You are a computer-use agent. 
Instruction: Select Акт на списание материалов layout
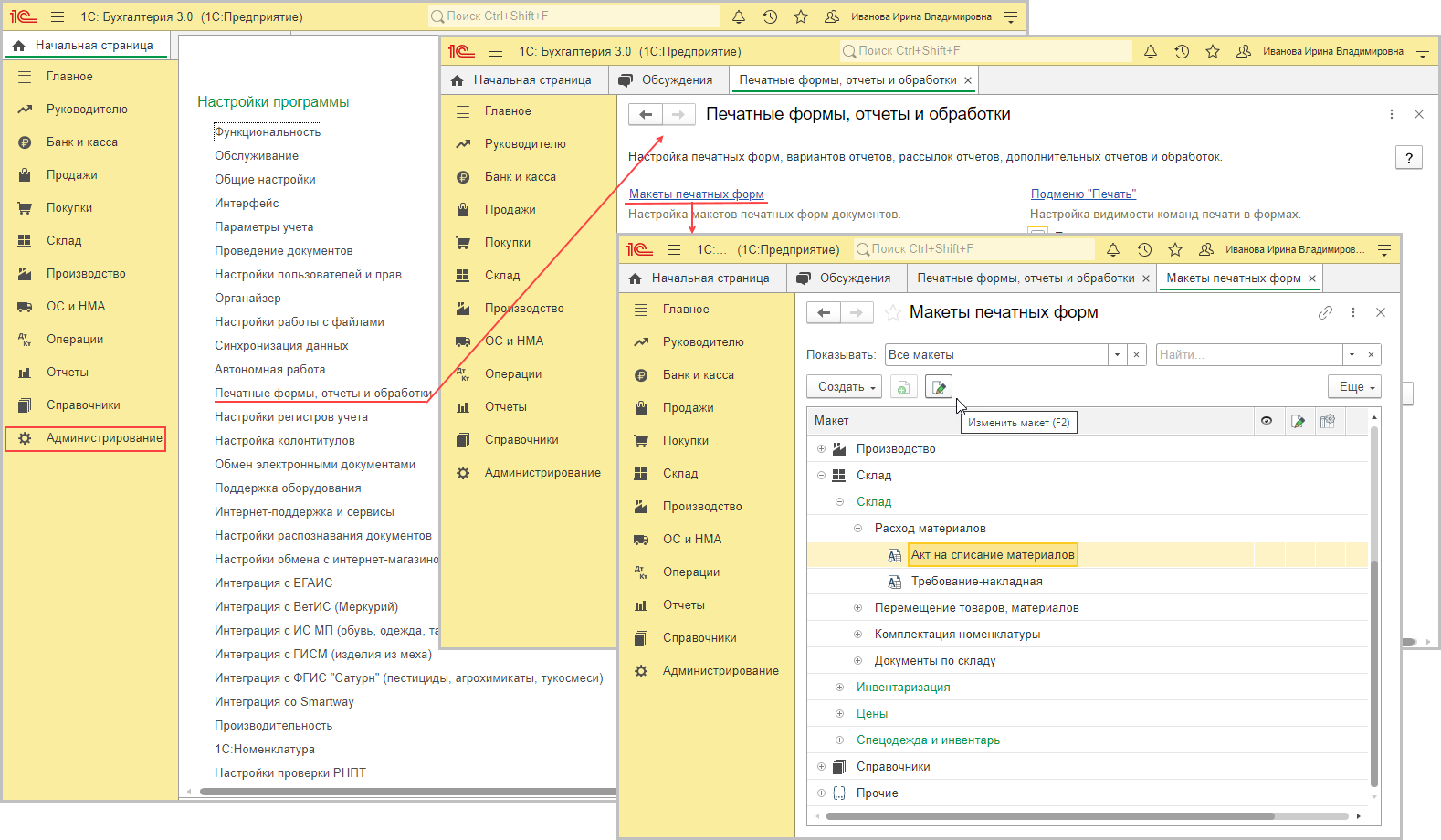click(x=993, y=555)
